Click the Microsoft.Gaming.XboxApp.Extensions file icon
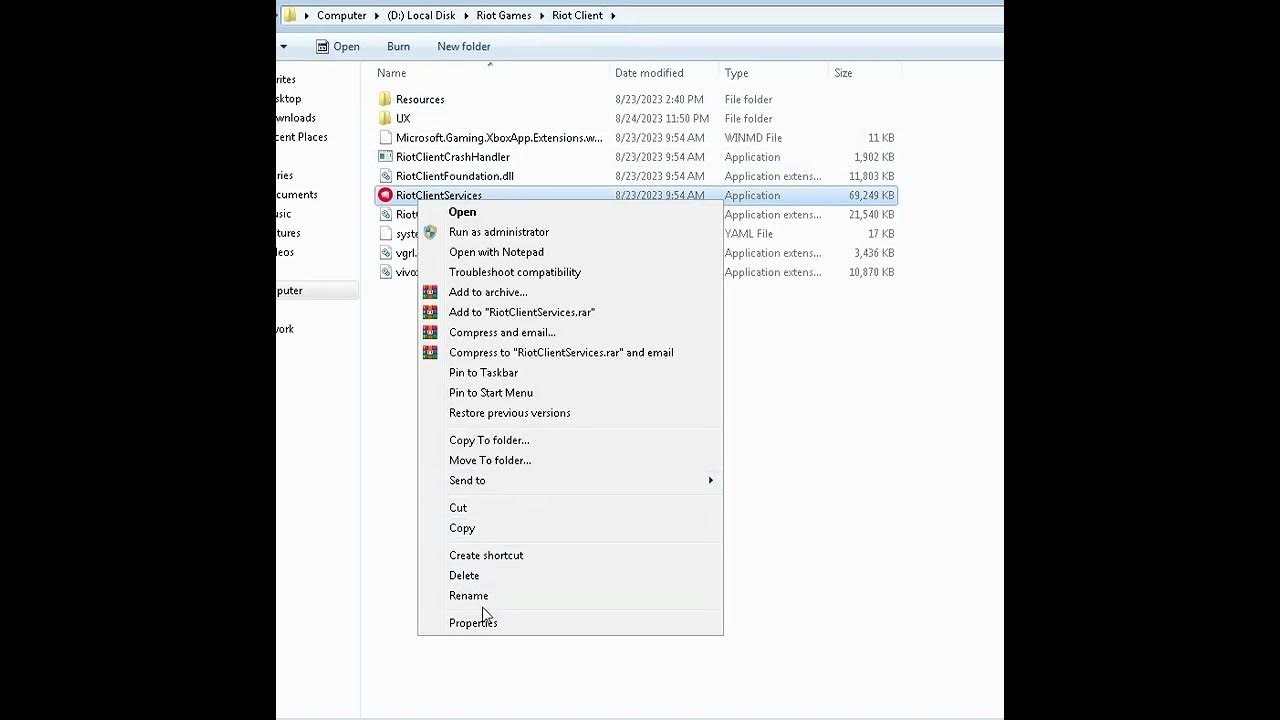Image resolution: width=1280 pixels, height=720 pixels. (x=385, y=137)
